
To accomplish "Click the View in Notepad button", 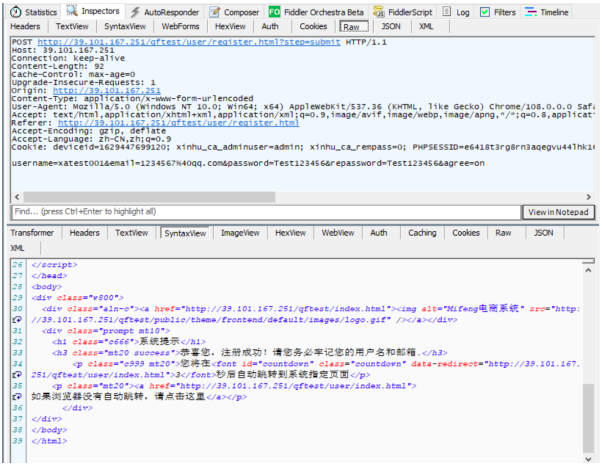I will click(x=558, y=212).
